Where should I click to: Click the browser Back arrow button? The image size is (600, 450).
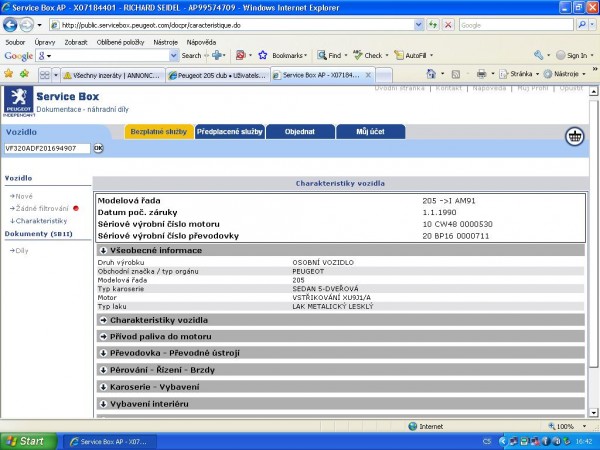coord(12,25)
